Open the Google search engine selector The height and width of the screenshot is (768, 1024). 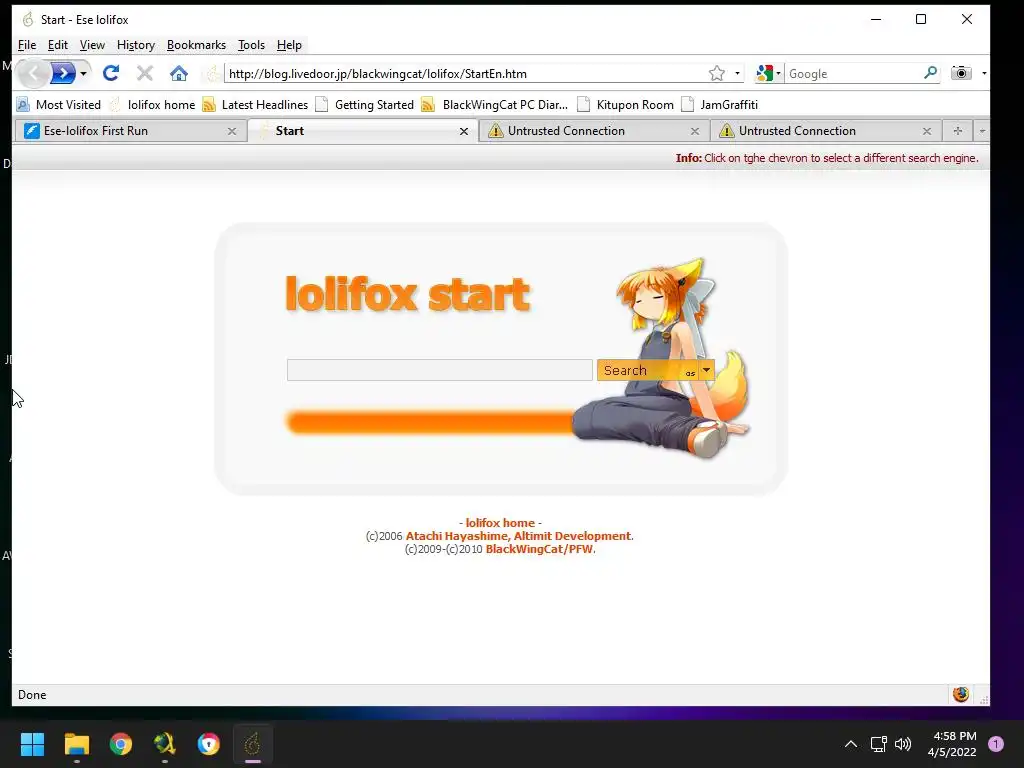pos(768,73)
